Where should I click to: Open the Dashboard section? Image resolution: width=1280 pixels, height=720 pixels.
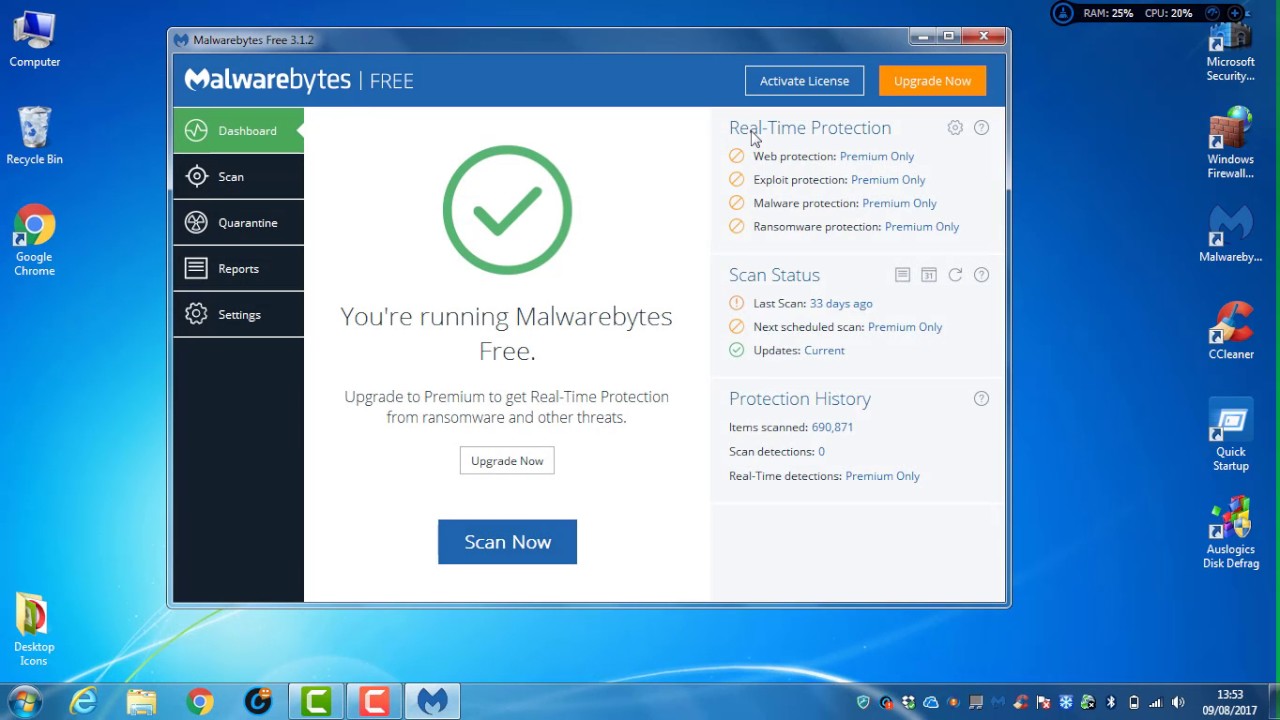tap(238, 131)
